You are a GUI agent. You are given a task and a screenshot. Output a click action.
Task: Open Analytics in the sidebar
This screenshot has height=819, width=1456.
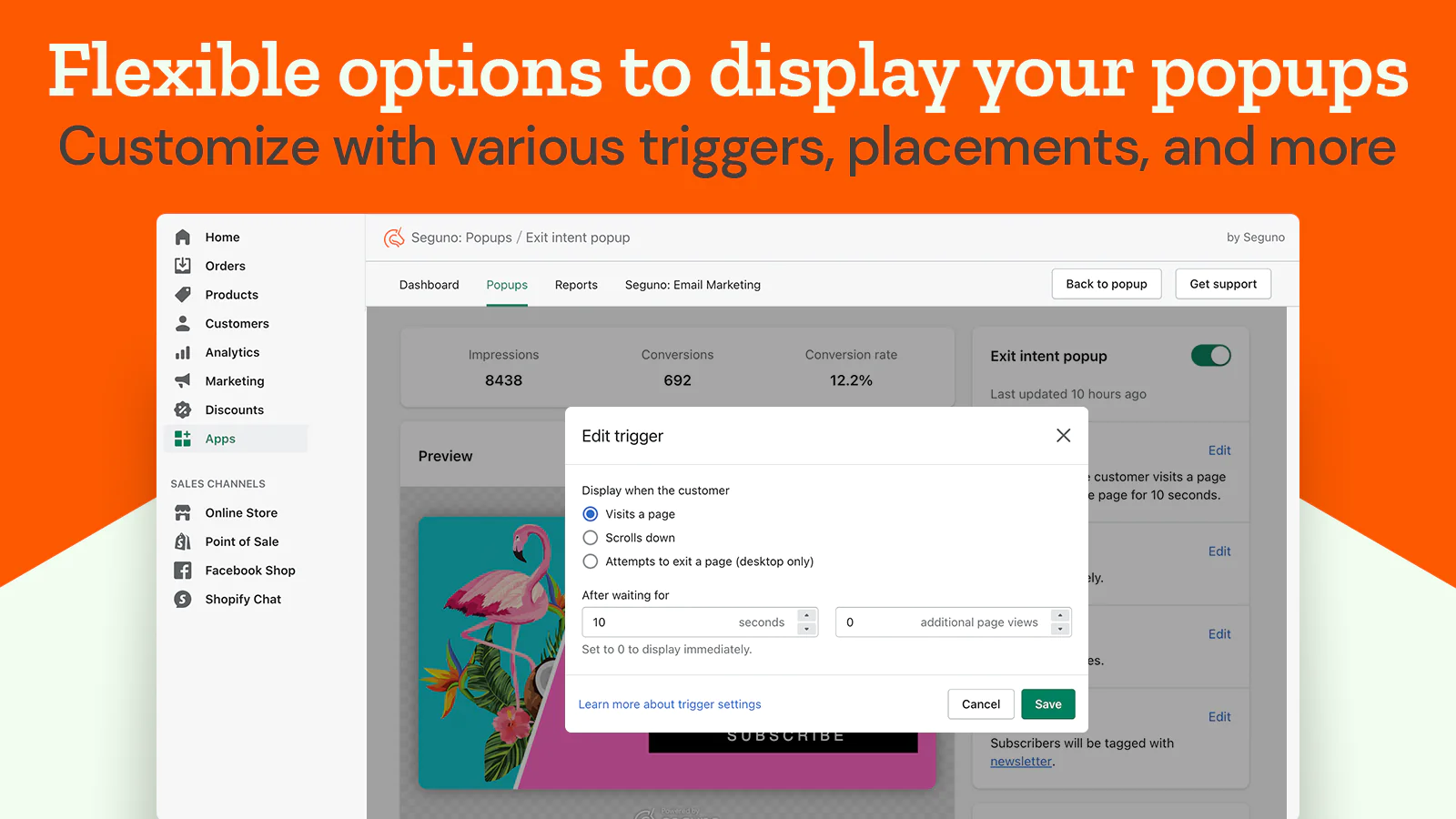pyautogui.click(x=233, y=352)
